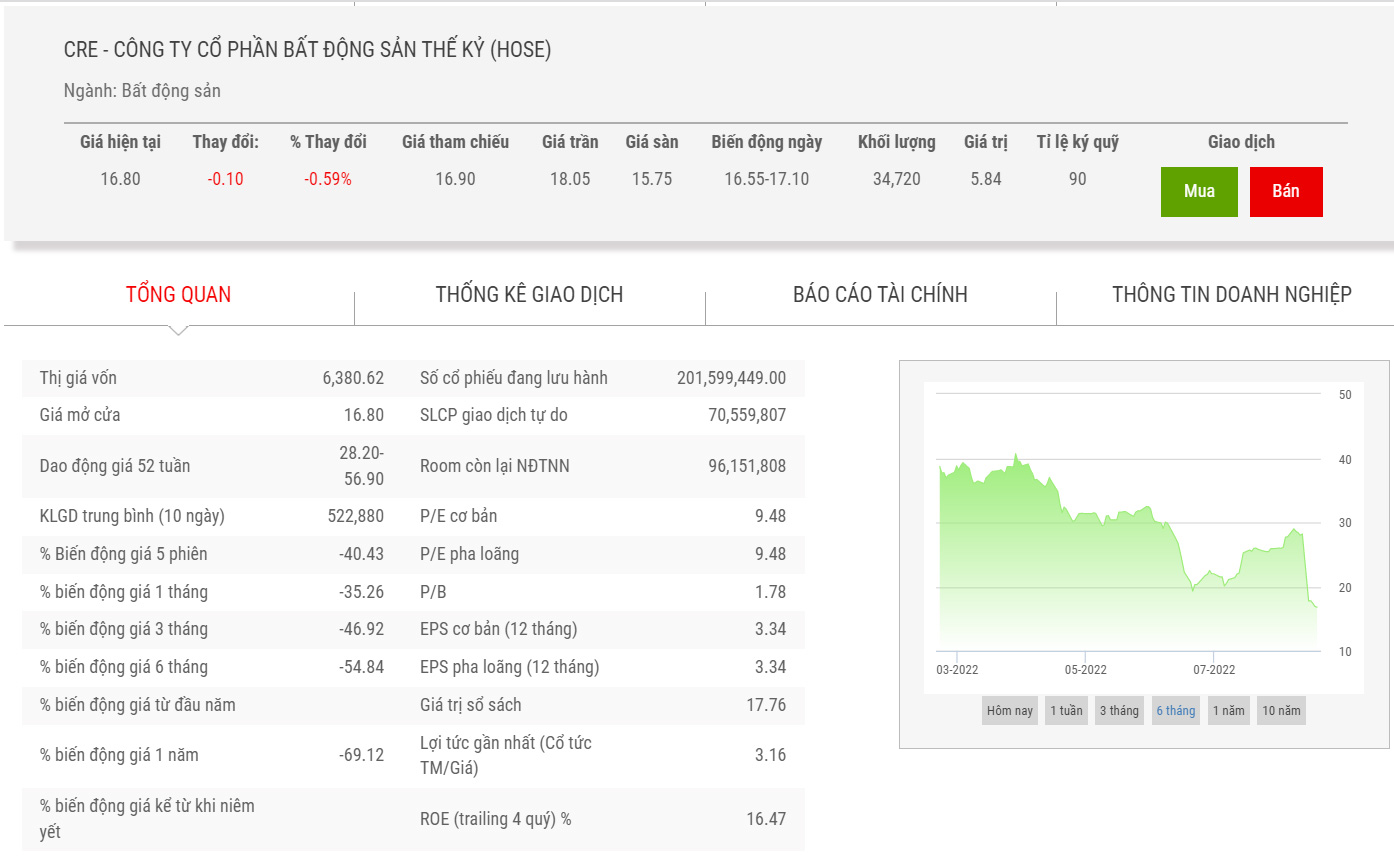Click the CRE company name heading
Viewport: 1394px width, 867px height.
[x=307, y=49]
